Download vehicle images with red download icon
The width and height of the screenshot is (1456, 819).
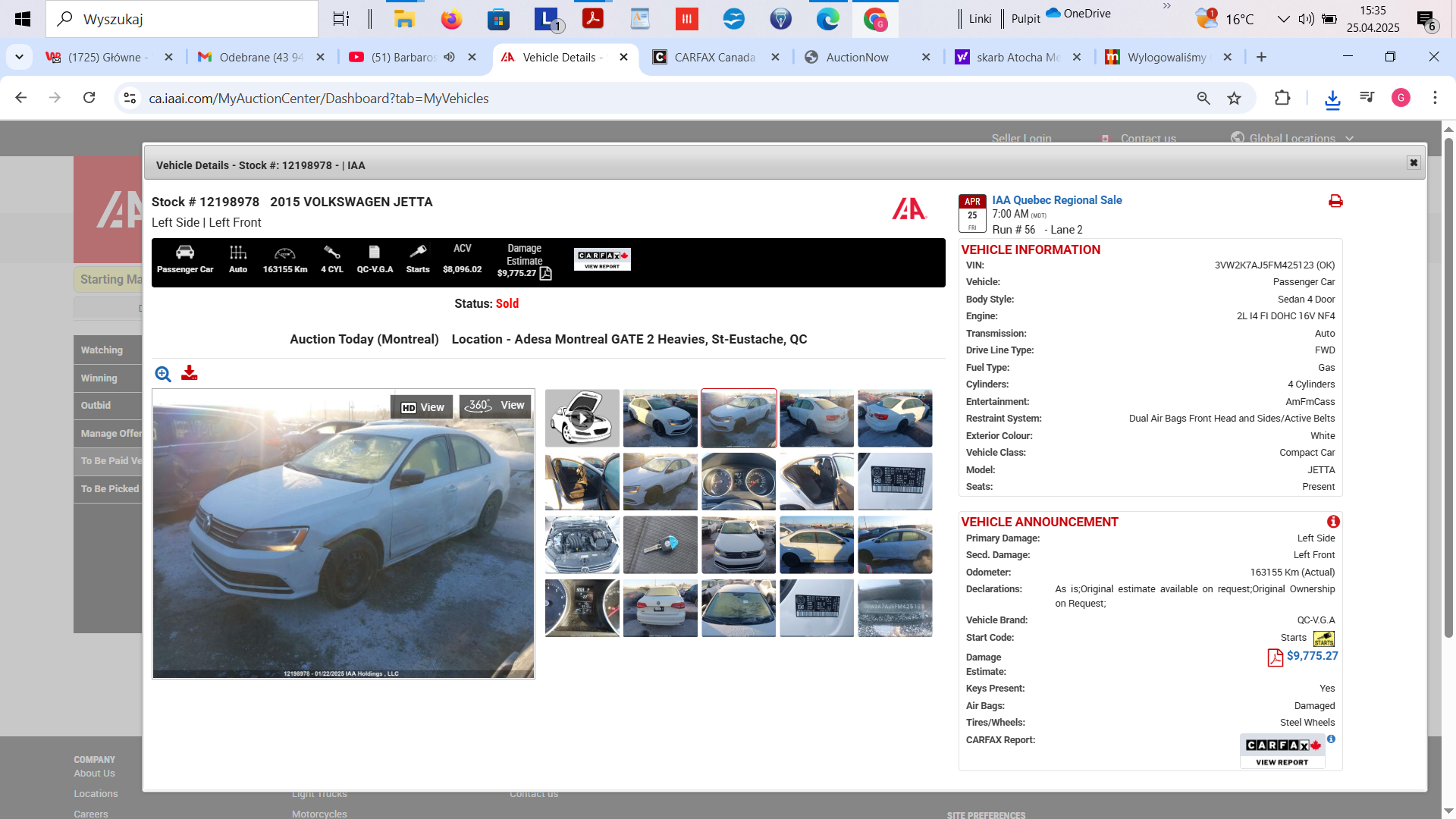tap(190, 373)
